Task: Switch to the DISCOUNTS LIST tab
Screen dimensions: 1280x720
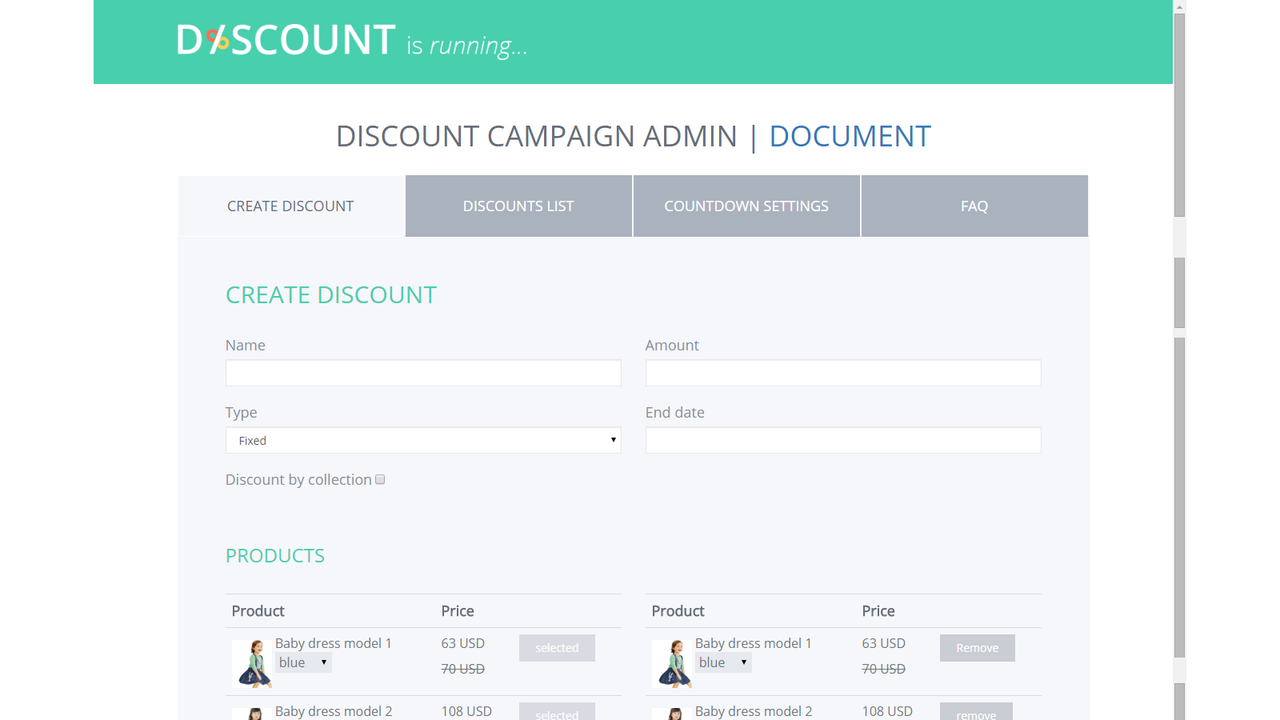Action: (518, 205)
